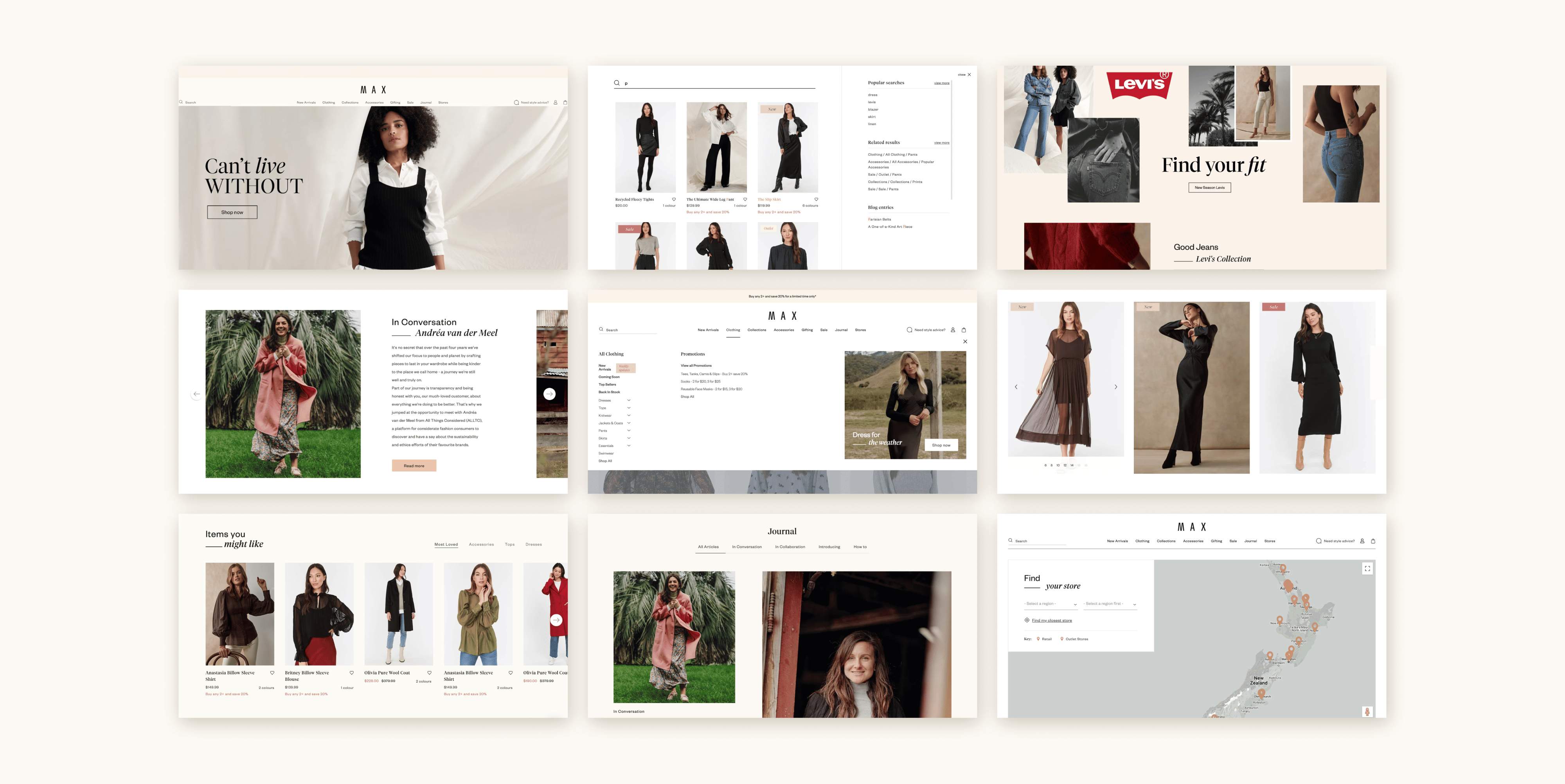Go back in In Conversation carousel
Screen dimensions: 1565x784
(196, 393)
